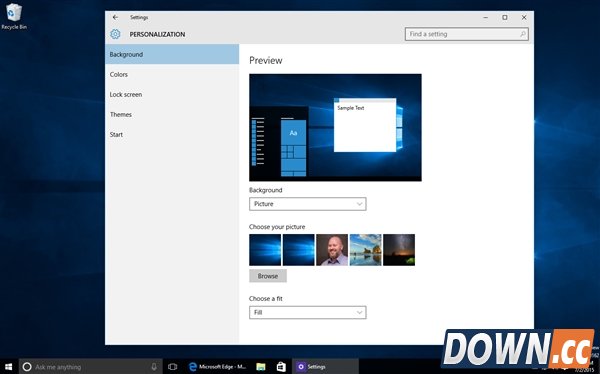Image resolution: width=600 pixels, height=374 pixels.
Task: Go back using the Settings back arrow
Action: coord(115,17)
